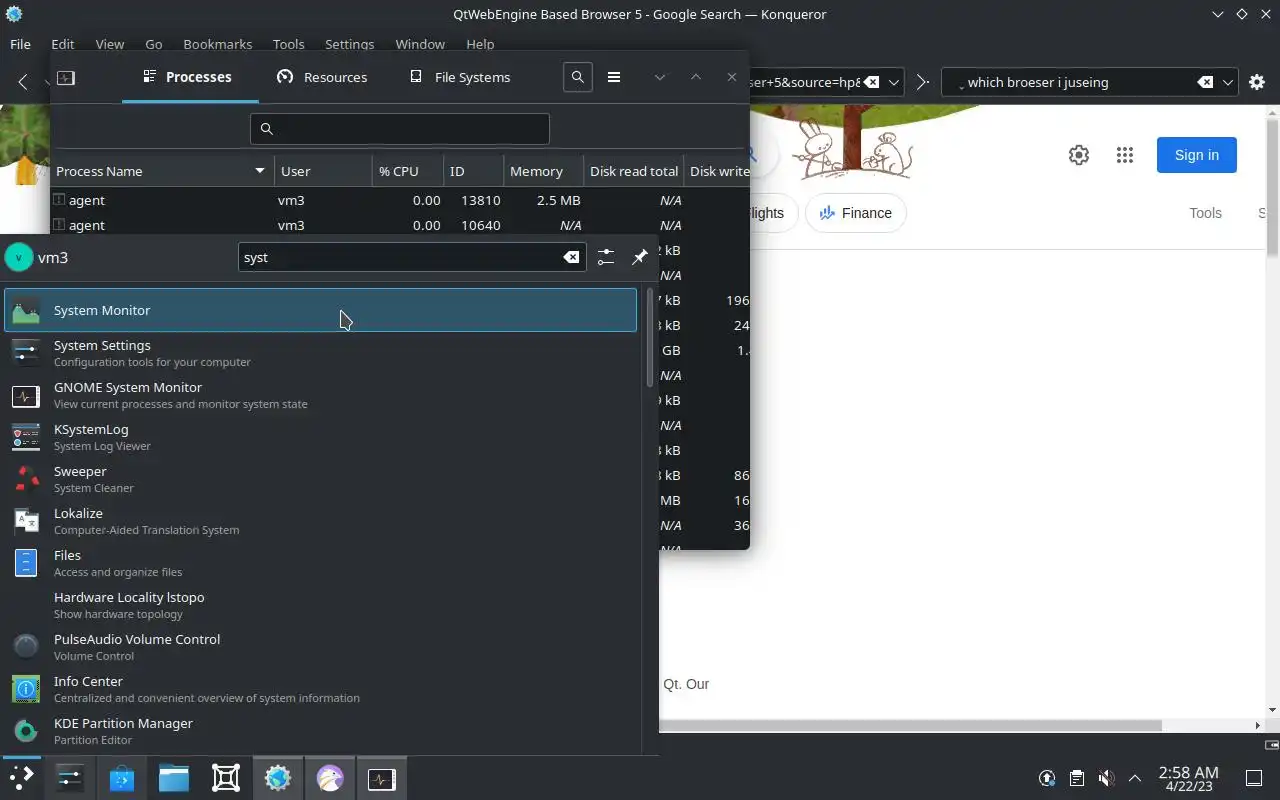Sort by Process Name column header

(162, 171)
